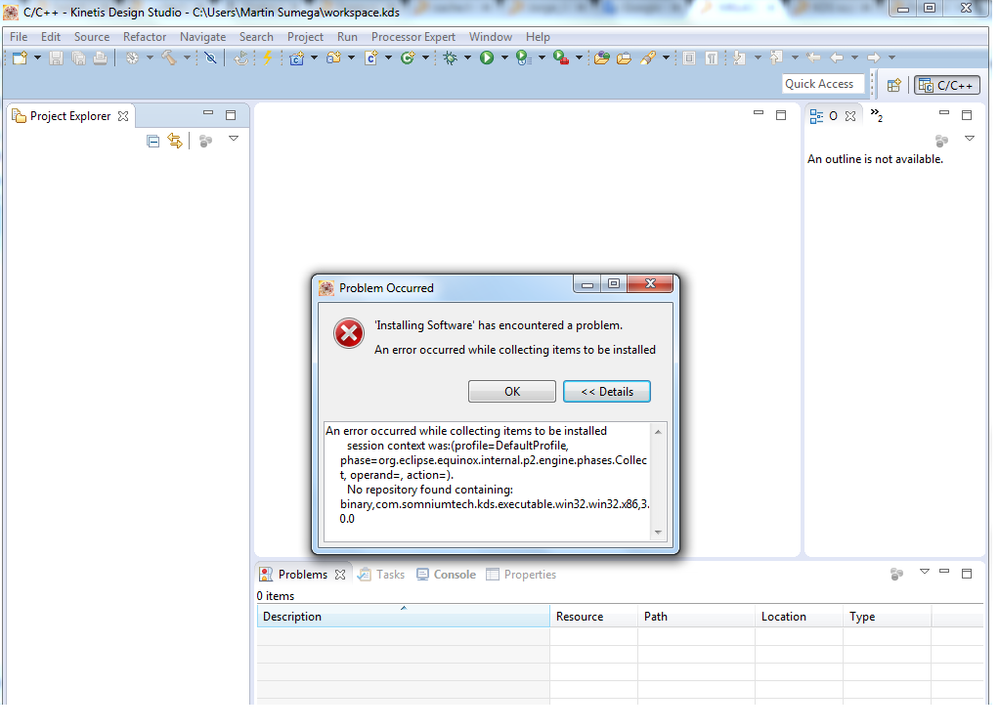Toggle Block Selection mode icon
The image size is (999, 725).
click(x=689, y=58)
